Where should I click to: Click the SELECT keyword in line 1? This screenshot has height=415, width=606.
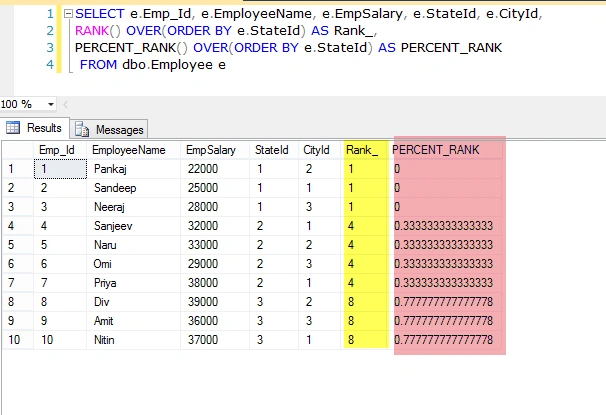tap(100, 14)
